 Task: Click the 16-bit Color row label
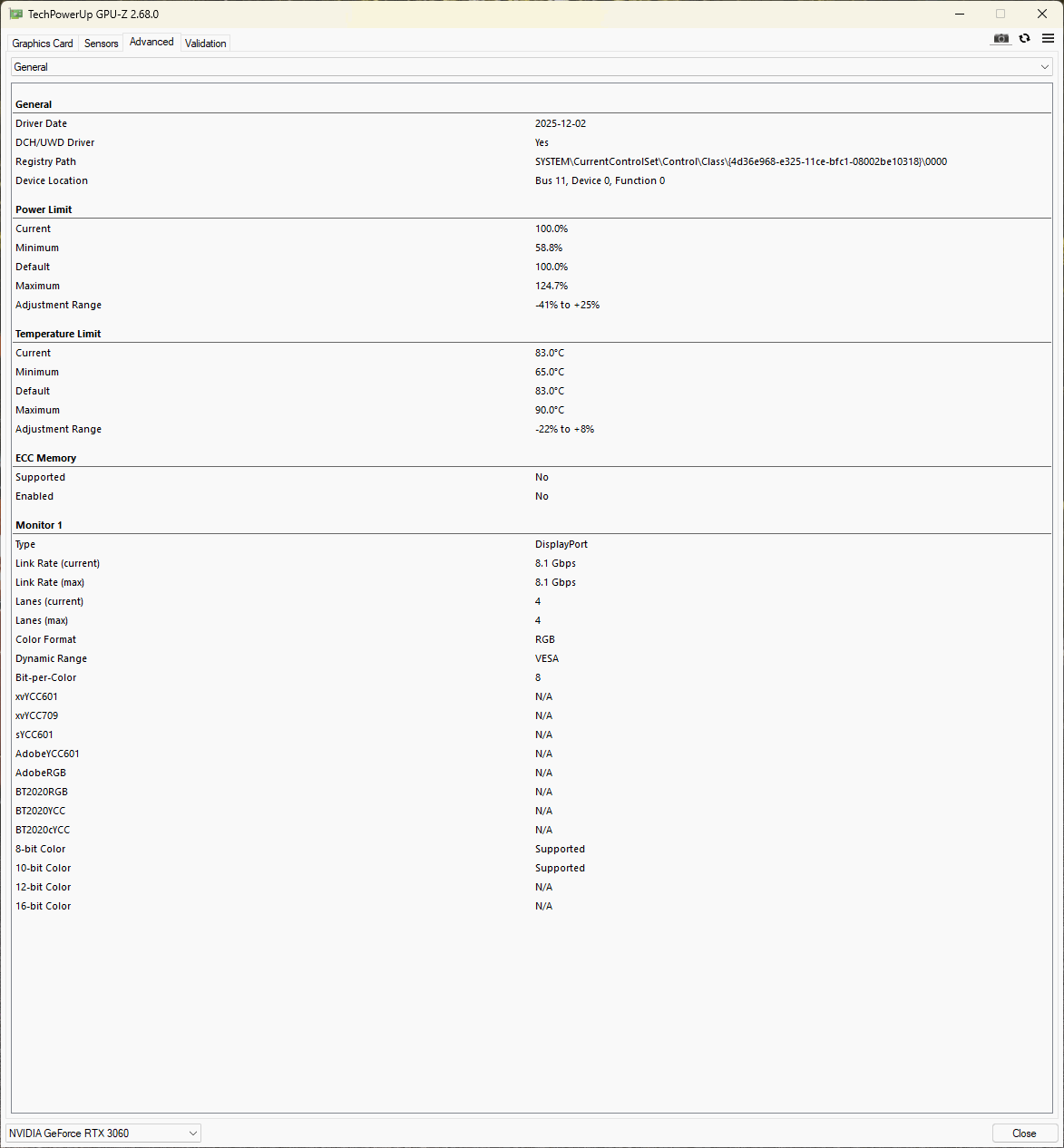coord(43,906)
